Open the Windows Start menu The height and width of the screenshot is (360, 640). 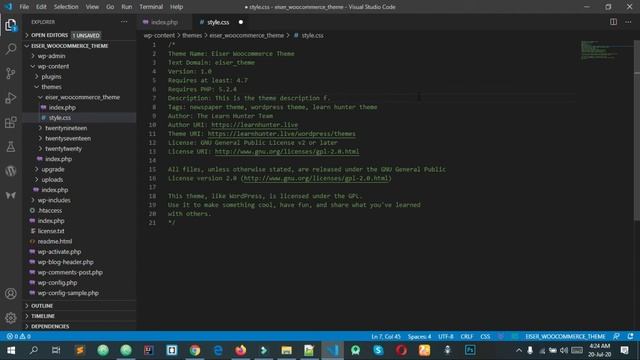[11, 350]
